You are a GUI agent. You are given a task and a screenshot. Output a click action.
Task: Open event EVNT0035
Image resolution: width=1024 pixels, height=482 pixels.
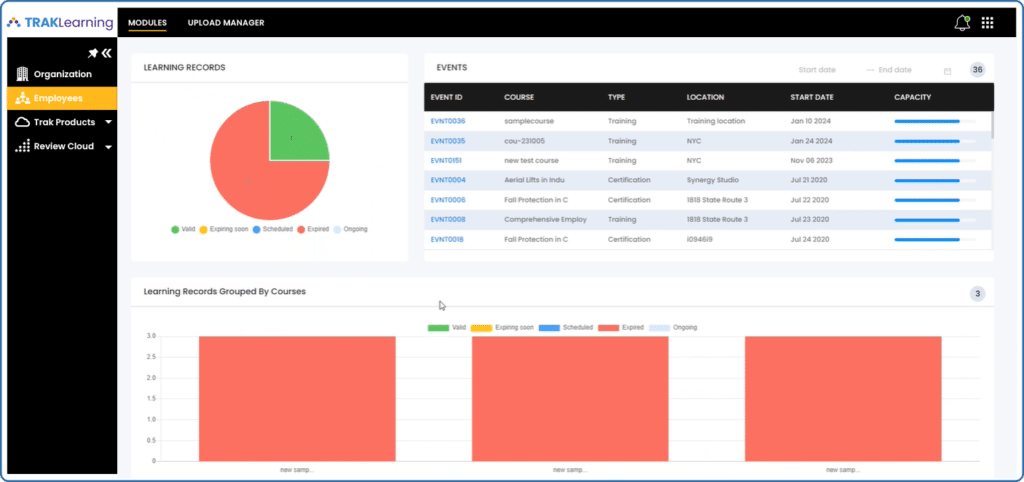click(447, 141)
